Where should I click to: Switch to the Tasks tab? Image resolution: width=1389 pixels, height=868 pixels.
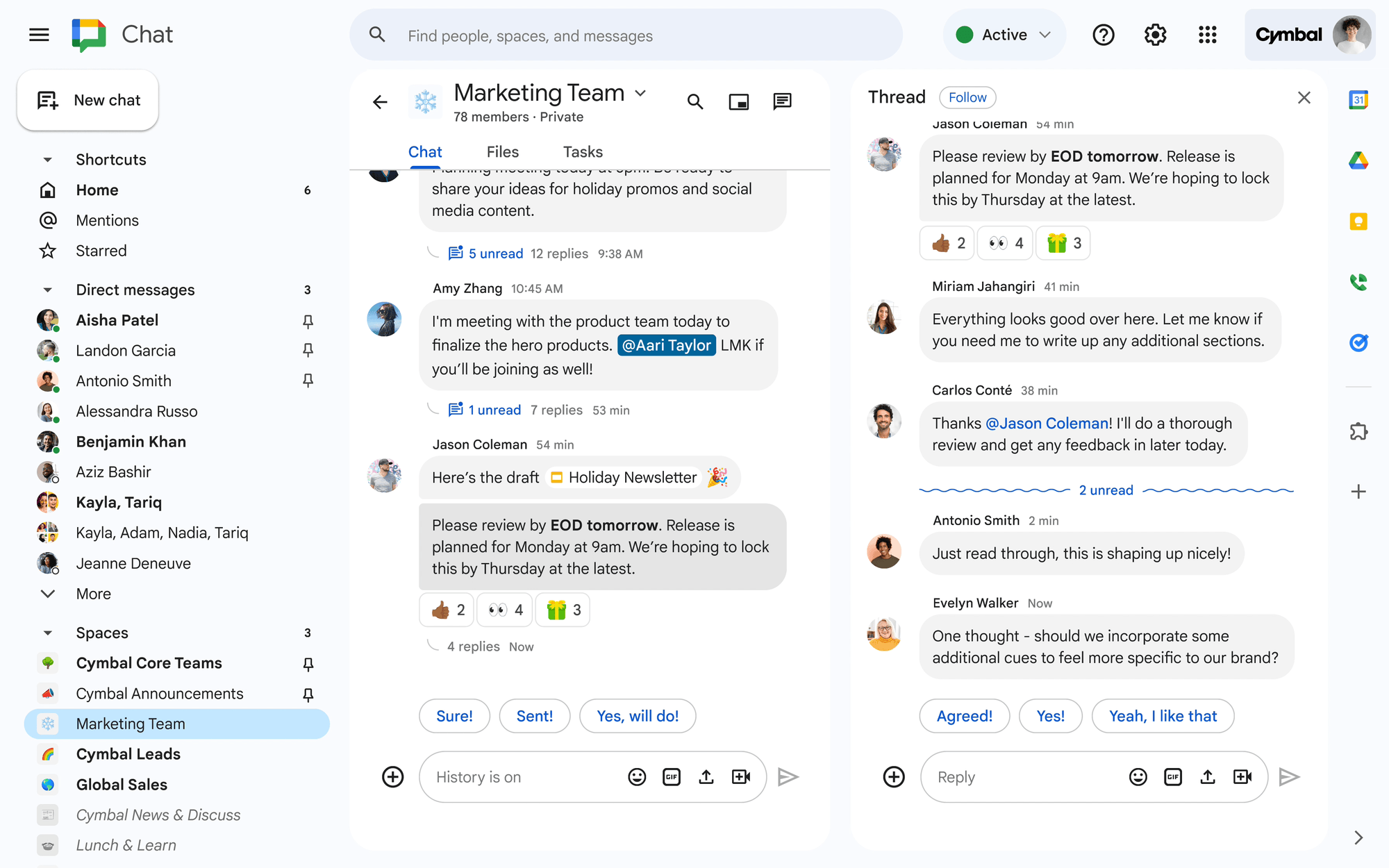[x=583, y=152]
